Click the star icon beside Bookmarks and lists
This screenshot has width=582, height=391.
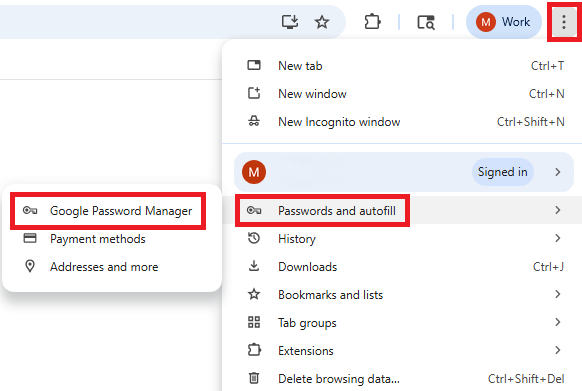pos(254,294)
